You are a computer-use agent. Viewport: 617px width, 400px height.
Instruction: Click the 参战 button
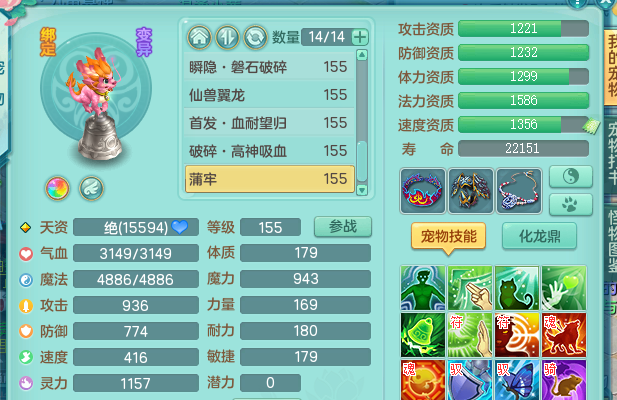point(343,227)
